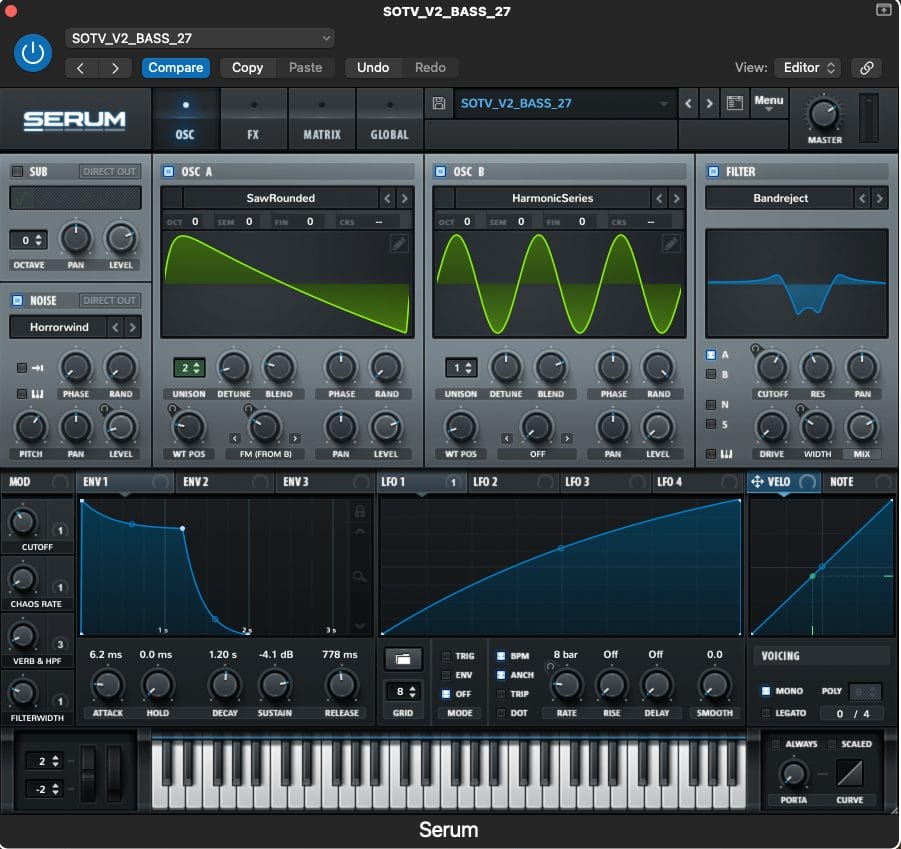
Task: Enable LFO TRIG mode
Action: [x=446, y=656]
